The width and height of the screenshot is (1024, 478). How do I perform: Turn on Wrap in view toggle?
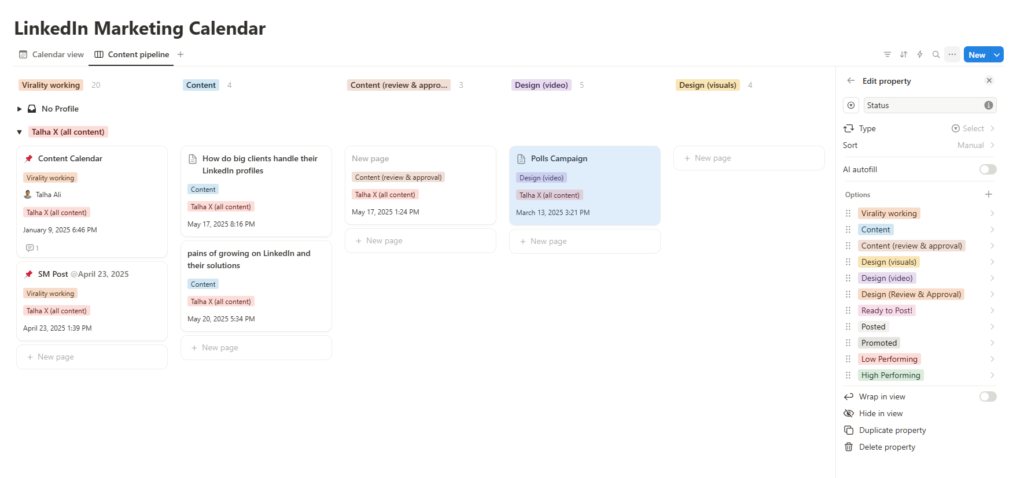click(987, 397)
